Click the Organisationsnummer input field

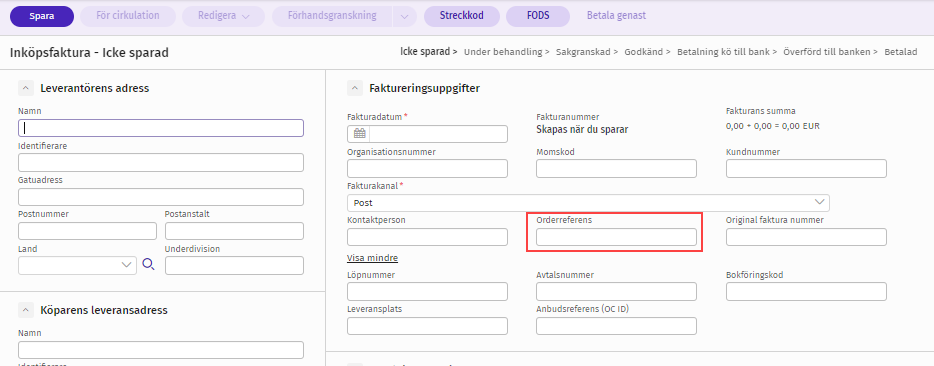[x=427, y=168]
